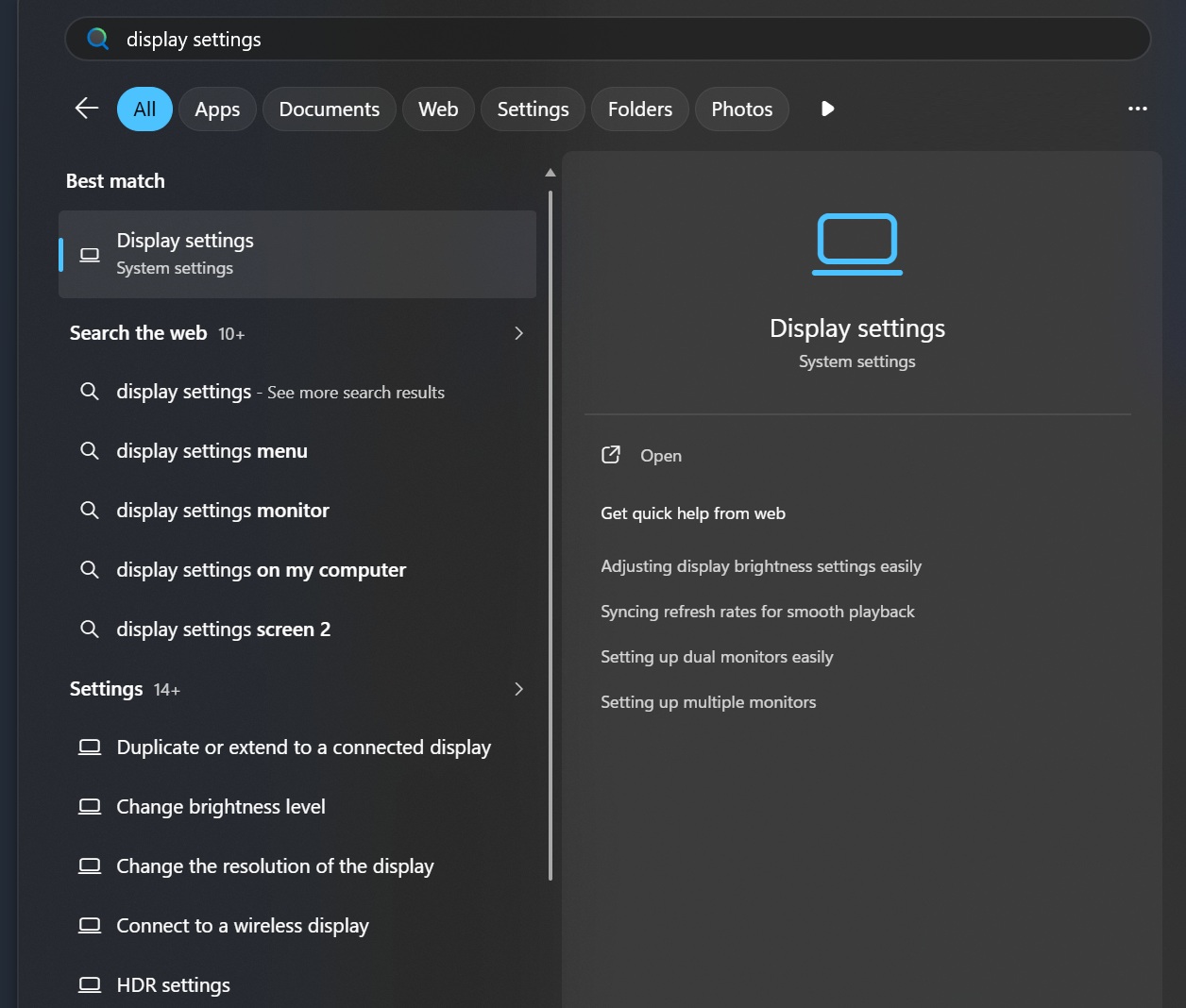Click 'Get quick help from web' heading

tap(693, 513)
